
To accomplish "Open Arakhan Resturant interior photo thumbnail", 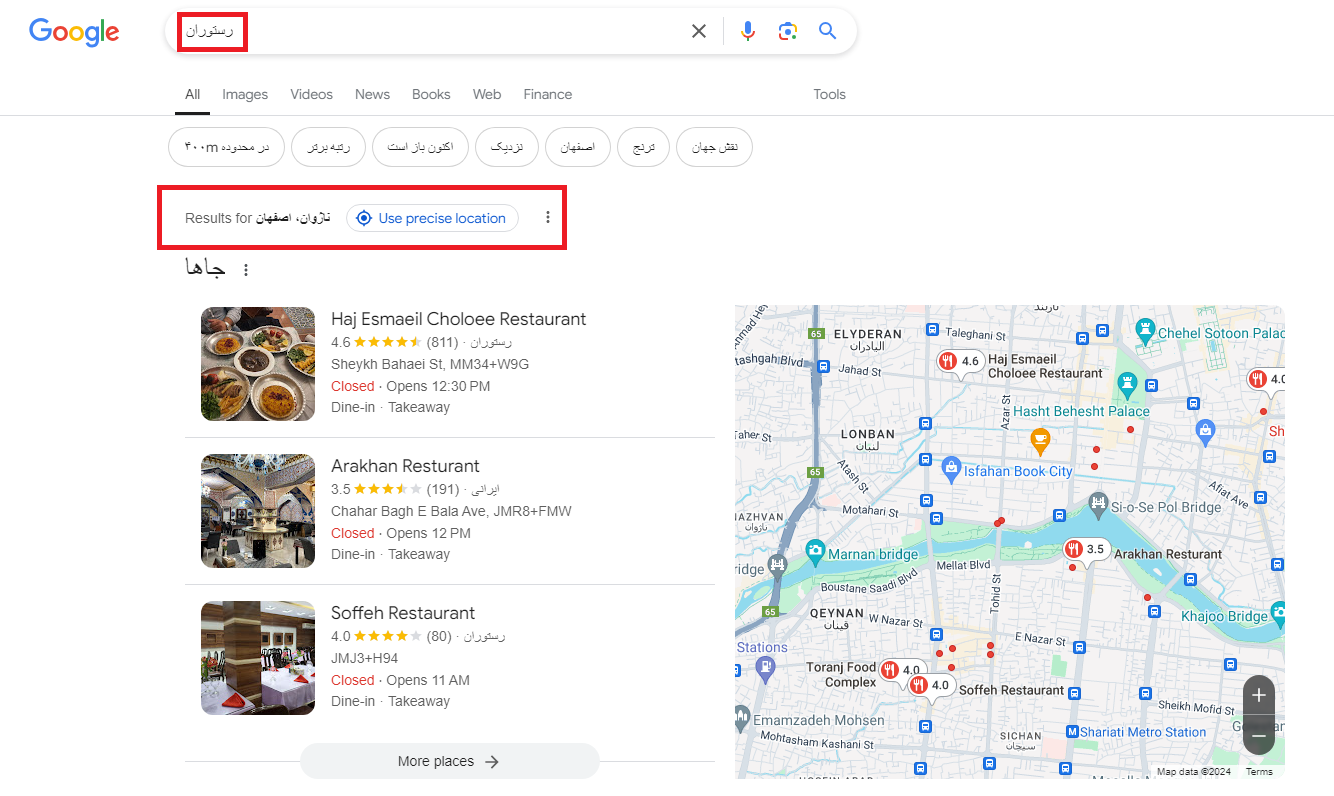I will click(x=258, y=511).
